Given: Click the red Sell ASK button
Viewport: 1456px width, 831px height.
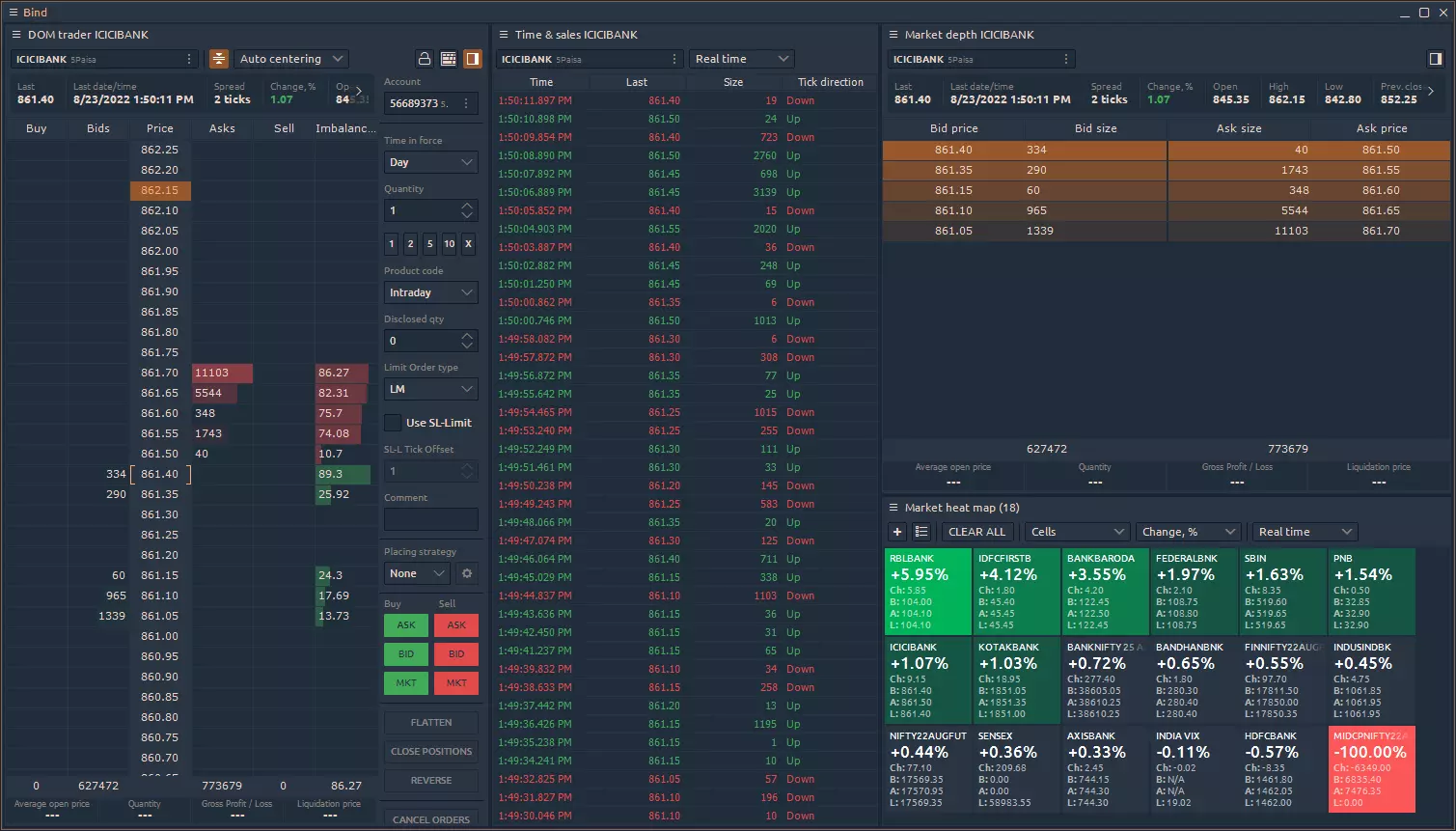Looking at the screenshot, I should tap(456, 625).
